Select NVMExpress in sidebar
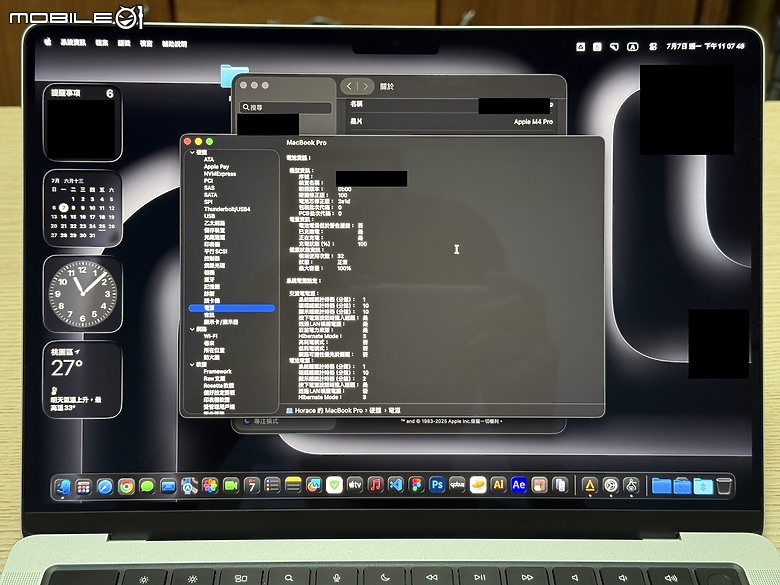780x585 pixels. pos(220,174)
